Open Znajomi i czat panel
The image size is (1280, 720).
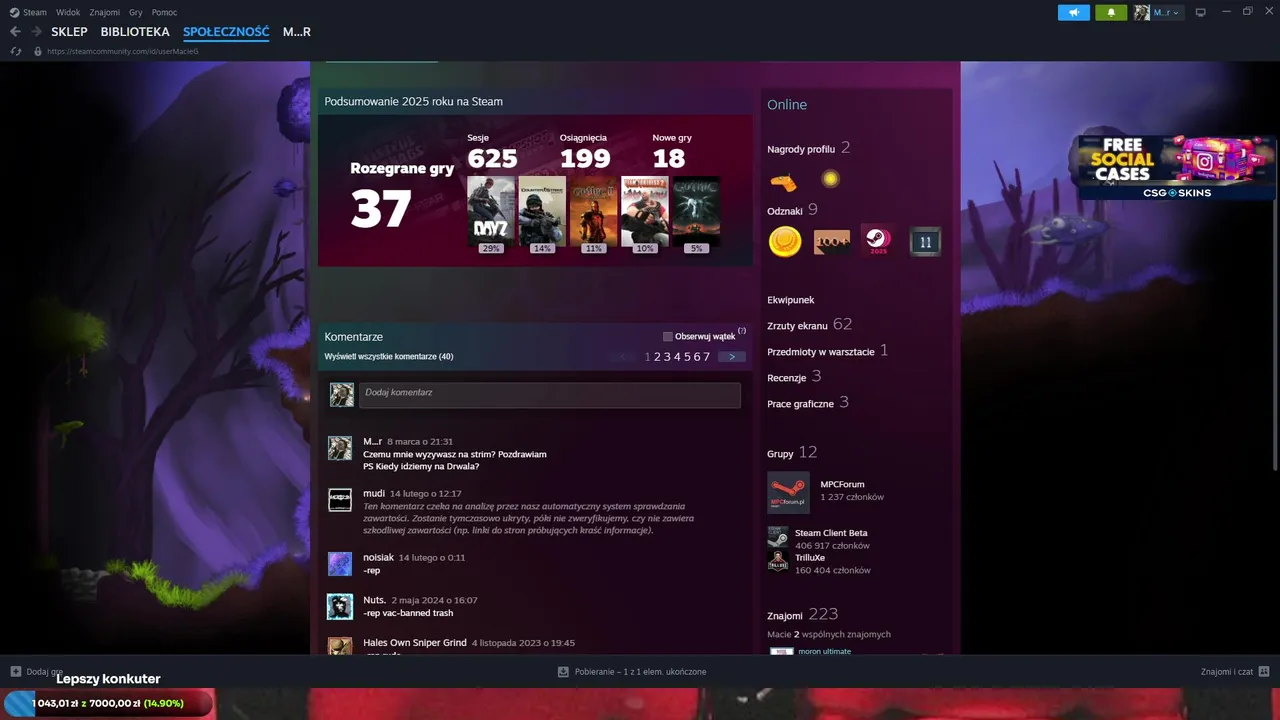[x=1235, y=672]
